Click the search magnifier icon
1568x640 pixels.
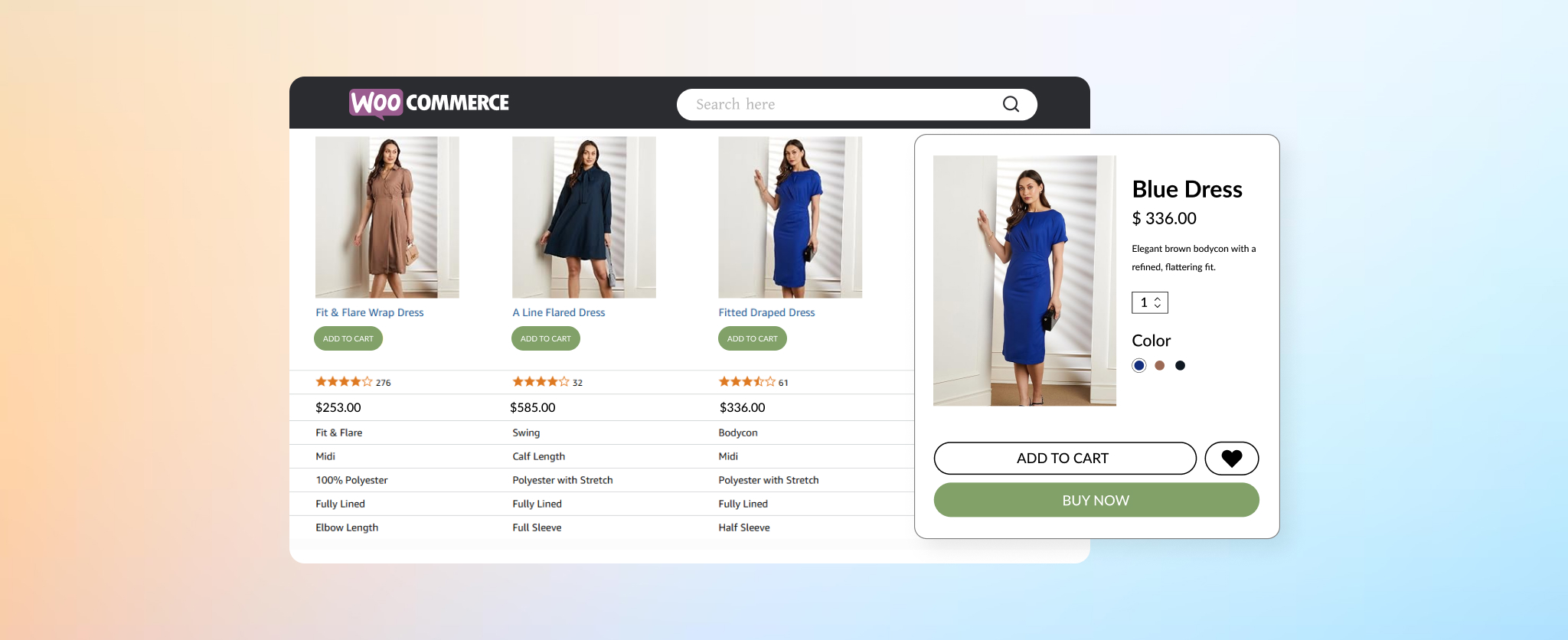pos(1011,104)
